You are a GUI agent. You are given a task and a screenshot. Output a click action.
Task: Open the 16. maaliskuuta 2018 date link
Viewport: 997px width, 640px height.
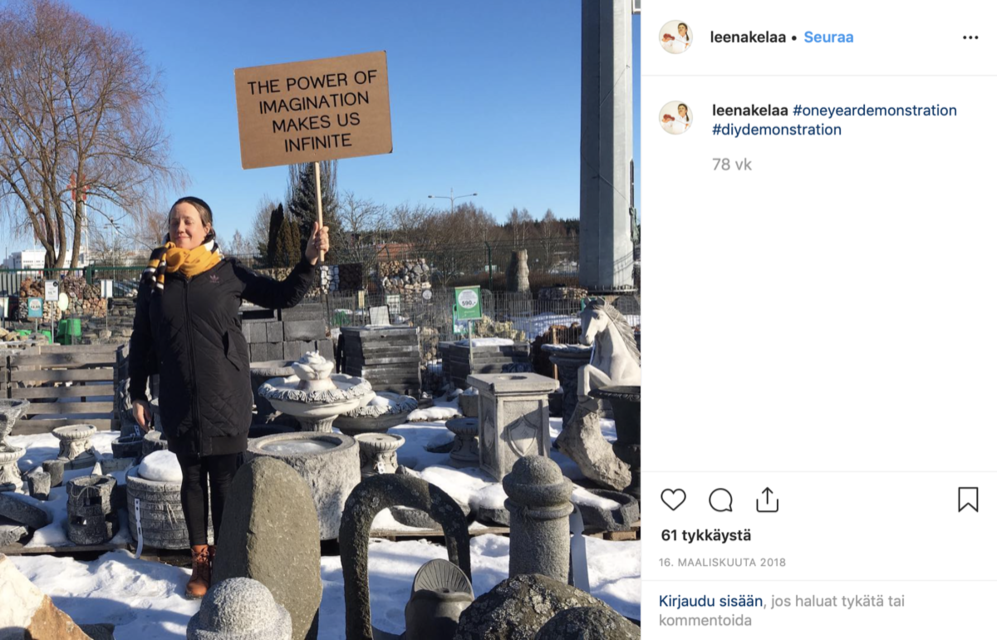[722, 562]
